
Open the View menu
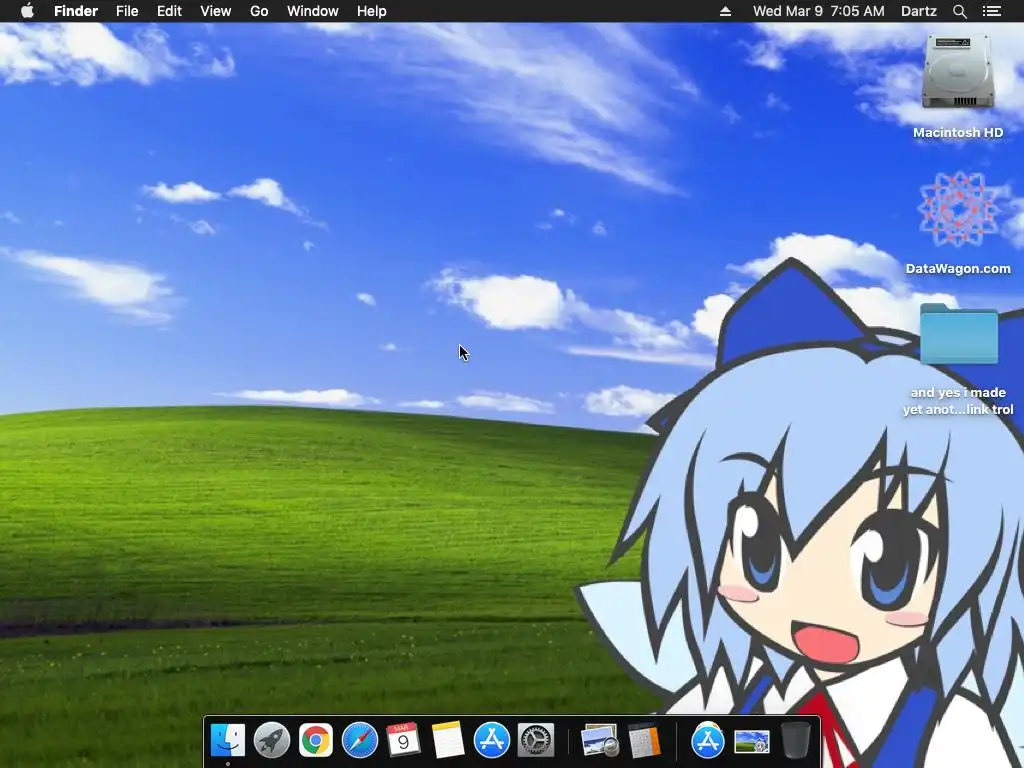[x=216, y=11]
